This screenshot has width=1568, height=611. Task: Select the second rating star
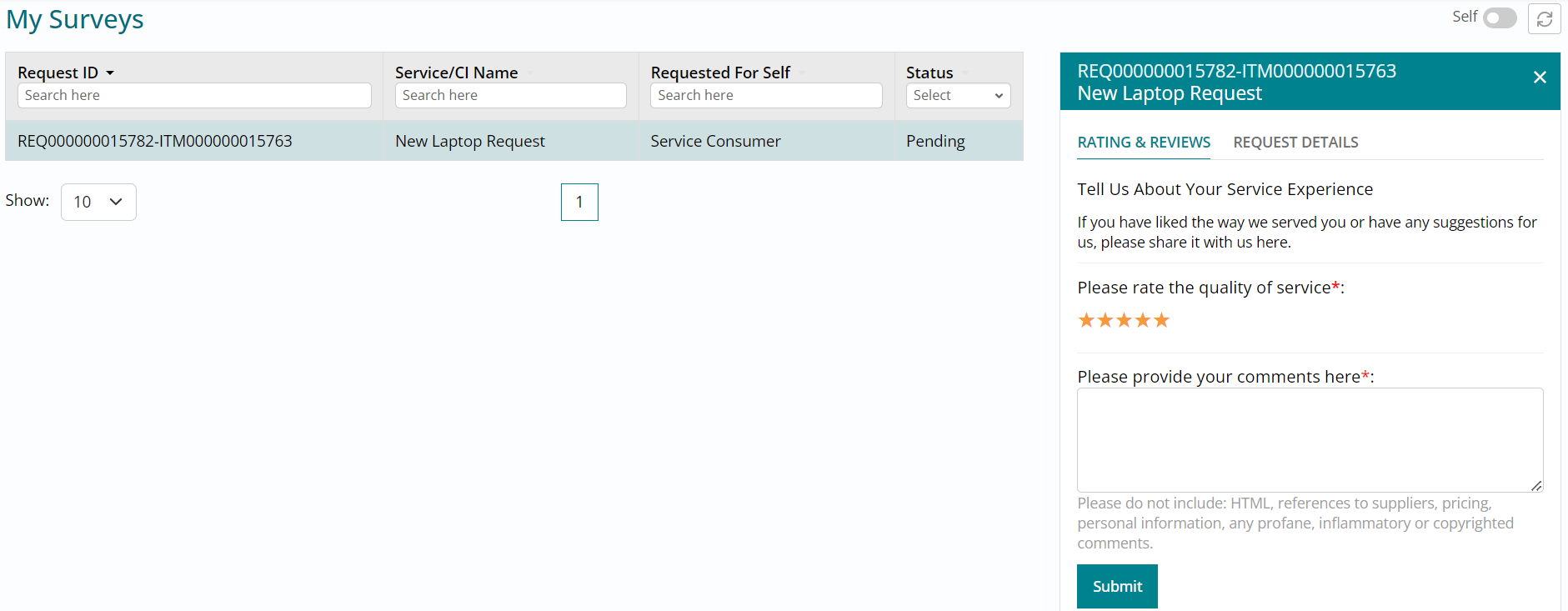pyautogui.click(x=1105, y=320)
